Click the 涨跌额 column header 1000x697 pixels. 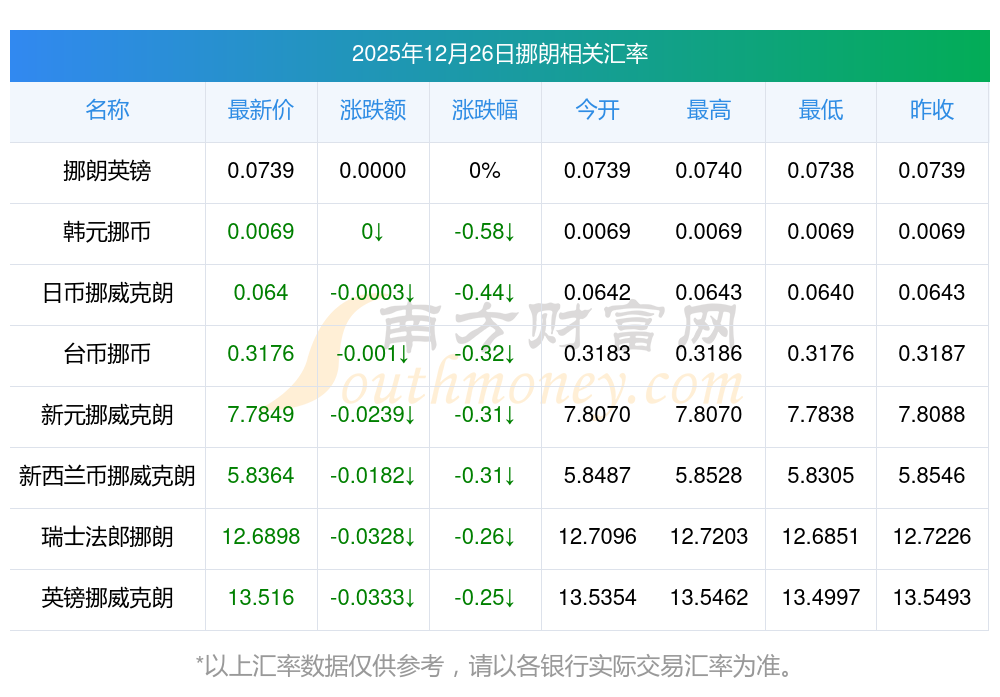pos(373,110)
